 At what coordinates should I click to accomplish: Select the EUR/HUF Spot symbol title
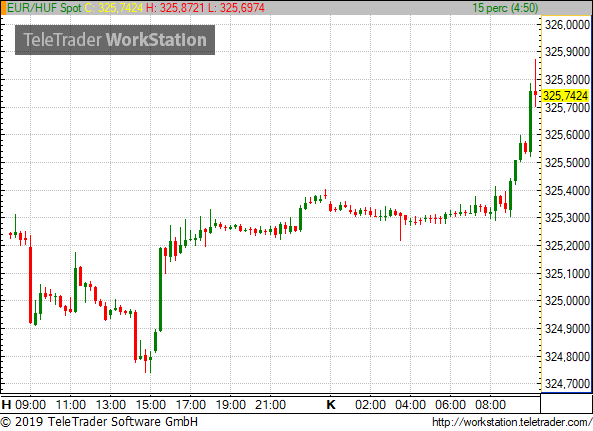(44, 8)
